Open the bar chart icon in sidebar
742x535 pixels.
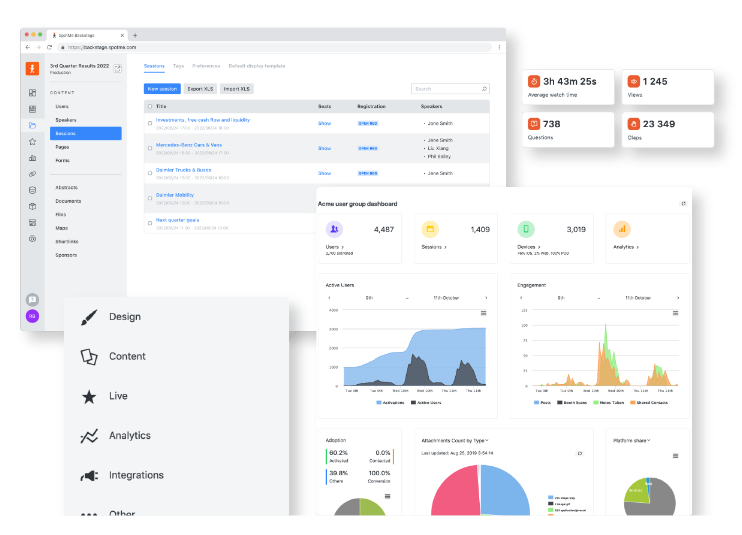coord(32,158)
